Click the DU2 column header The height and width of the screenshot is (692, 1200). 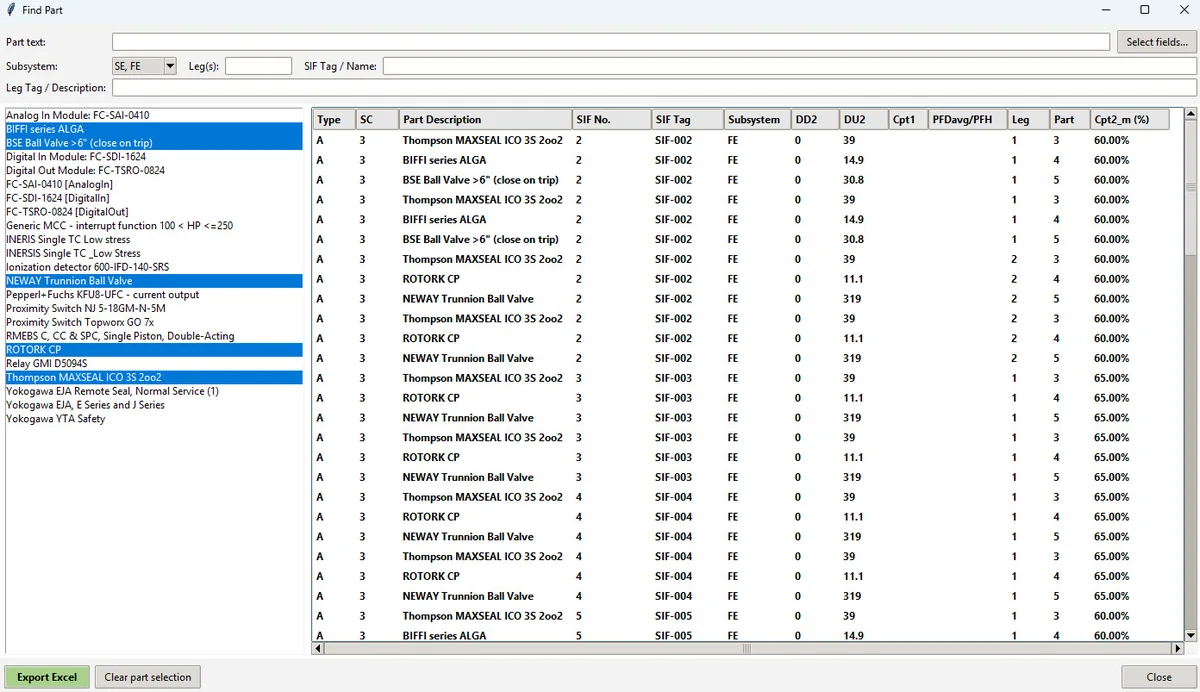pos(864,119)
